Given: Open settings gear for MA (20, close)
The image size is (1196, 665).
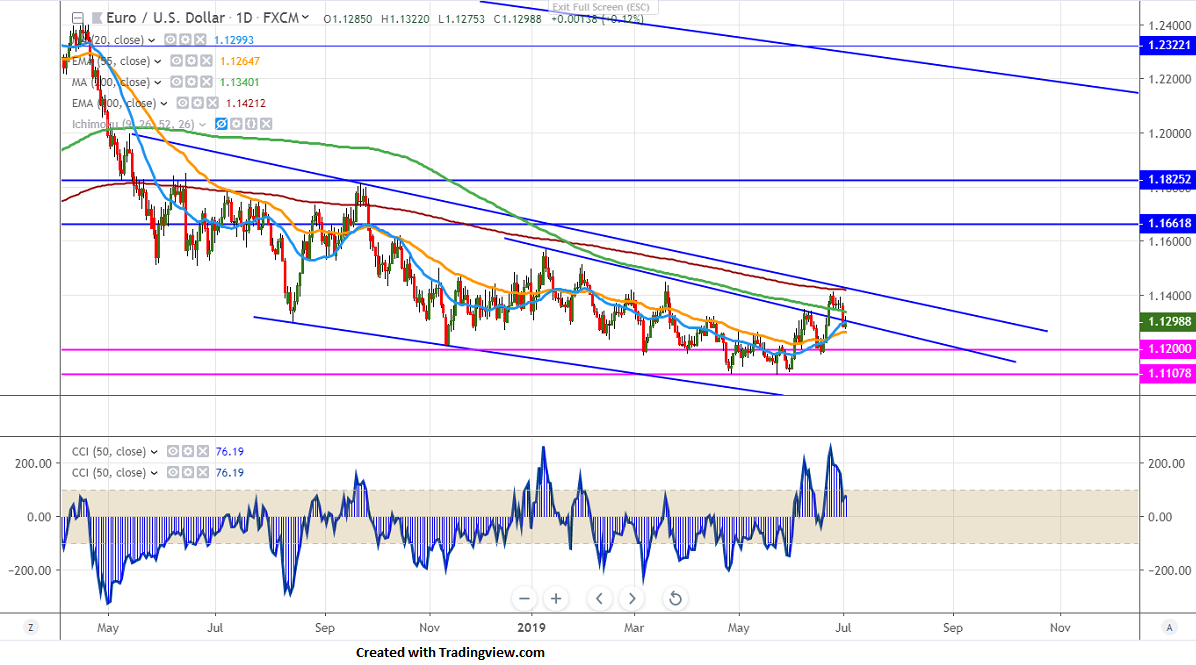Looking at the screenshot, I should [x=185, y=40].
